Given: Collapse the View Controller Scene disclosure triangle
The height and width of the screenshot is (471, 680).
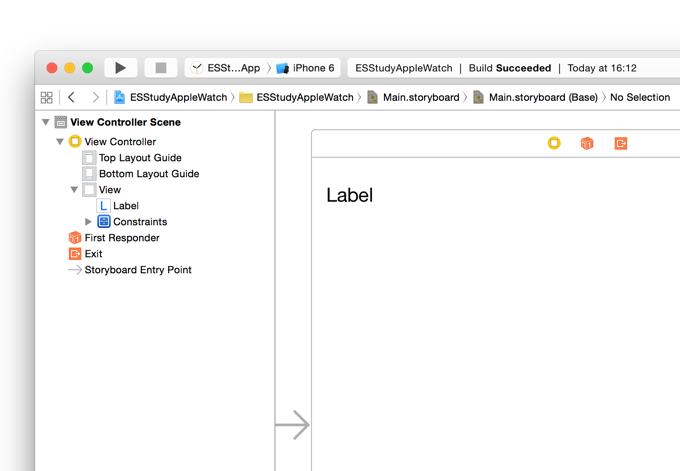Looking at the screenshot, I should click(46, 122).
